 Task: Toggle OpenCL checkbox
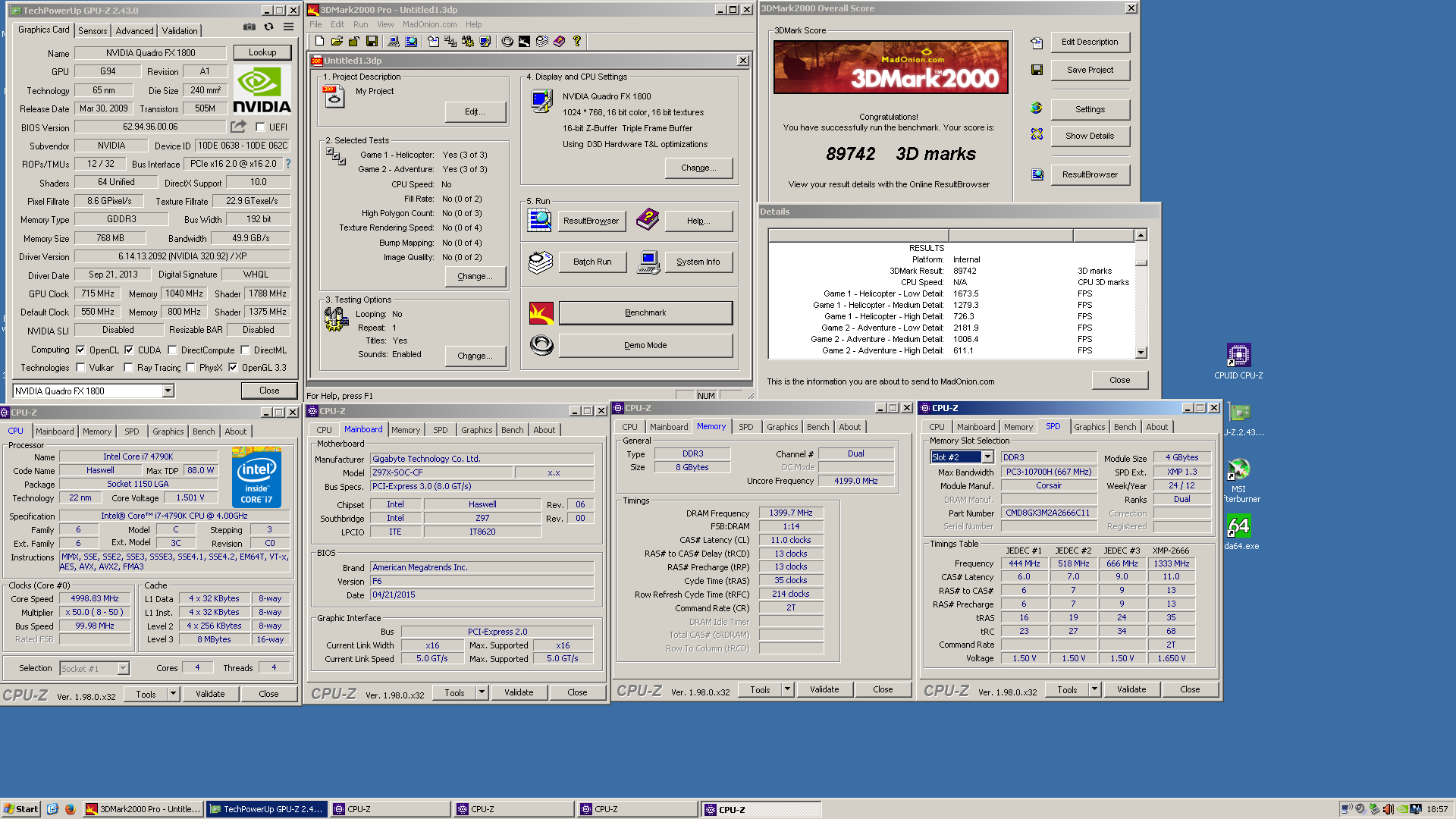[80, 350]
